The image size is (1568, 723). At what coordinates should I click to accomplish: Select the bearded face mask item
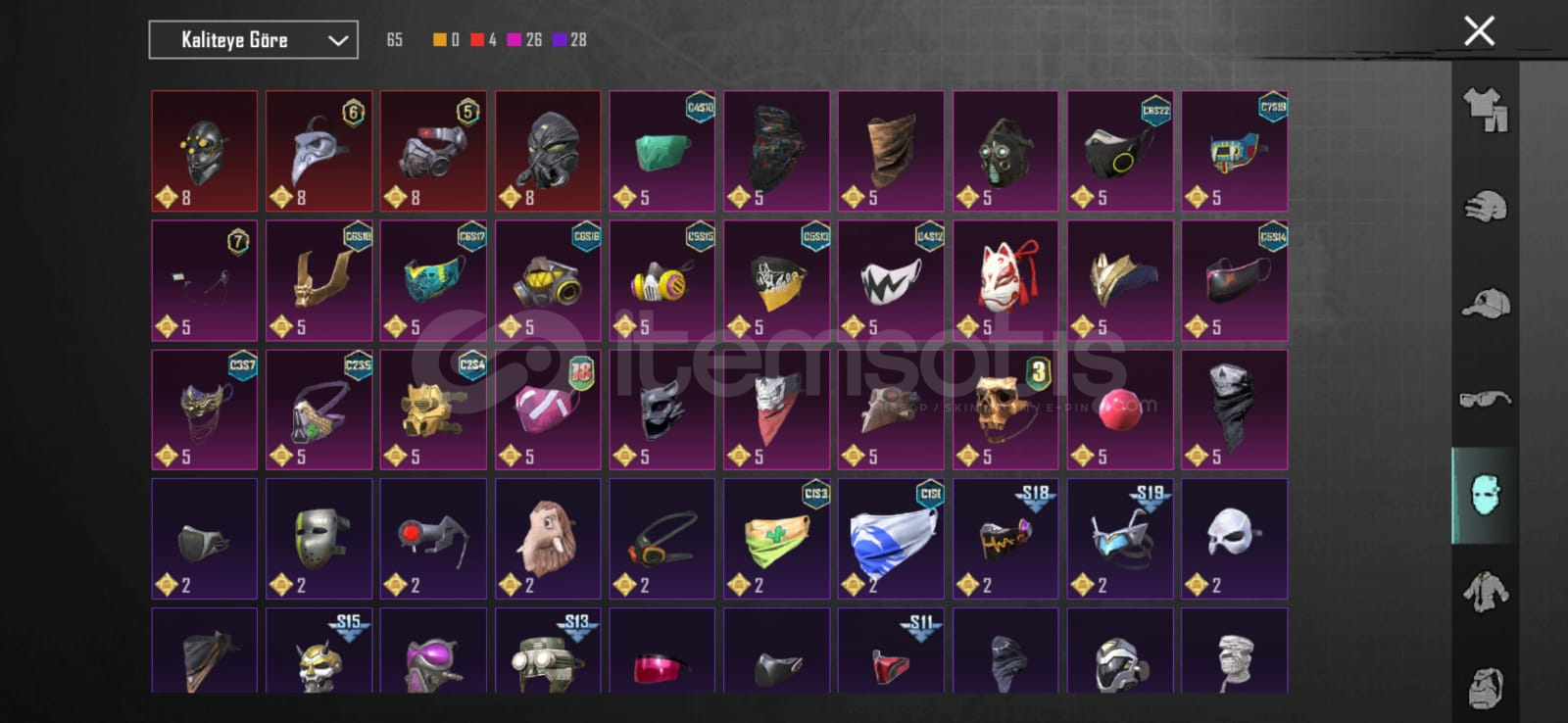[548, 539]
